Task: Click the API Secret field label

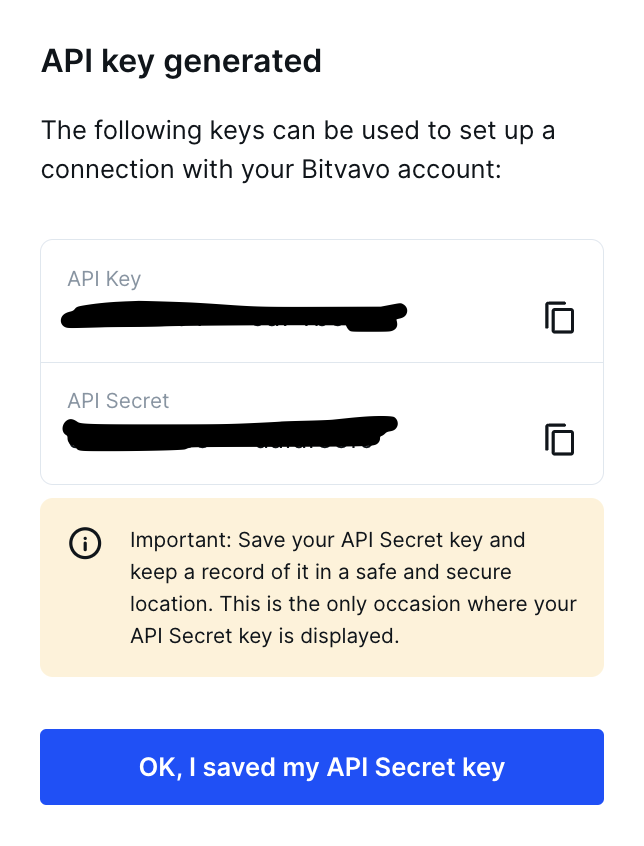Action: 118,401
